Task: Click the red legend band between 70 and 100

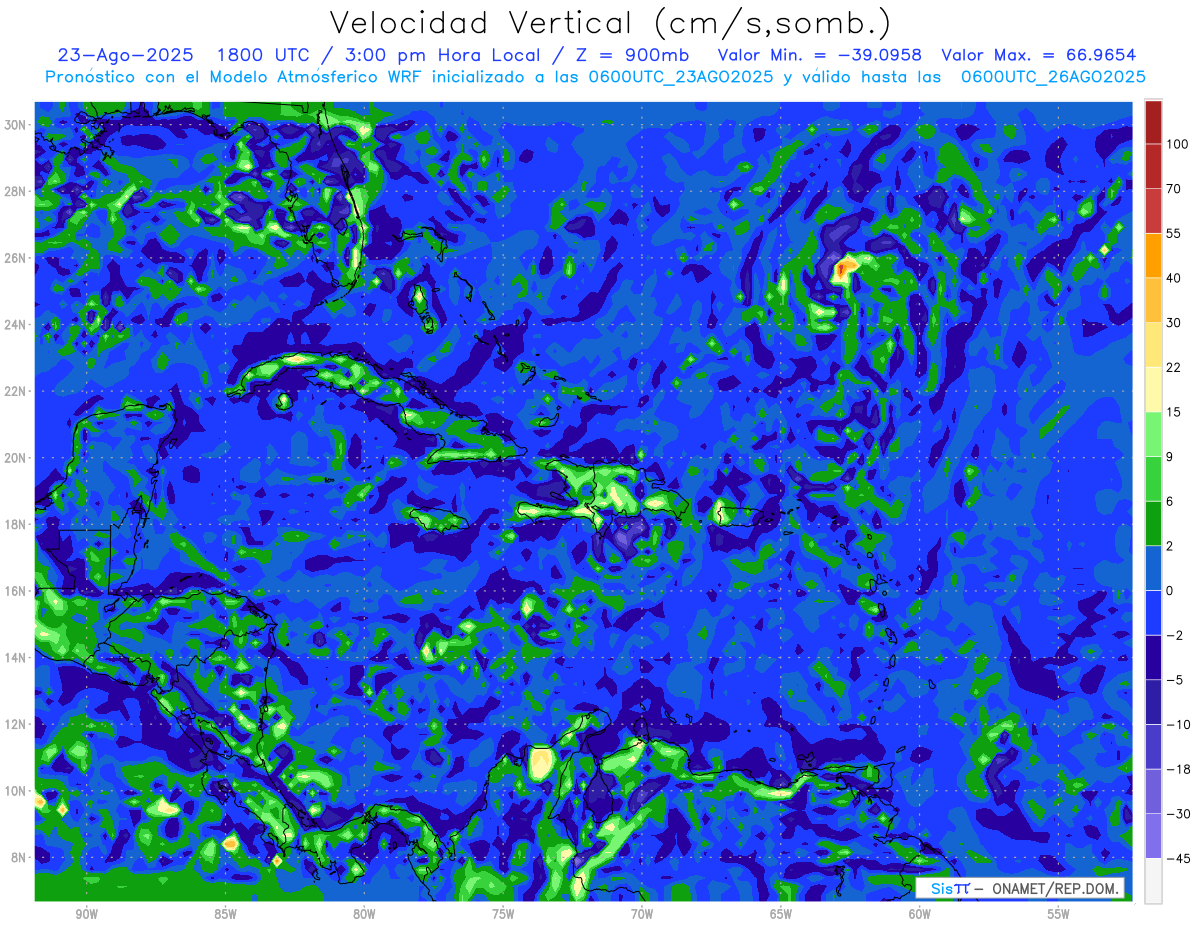Action: [1153, 166]
